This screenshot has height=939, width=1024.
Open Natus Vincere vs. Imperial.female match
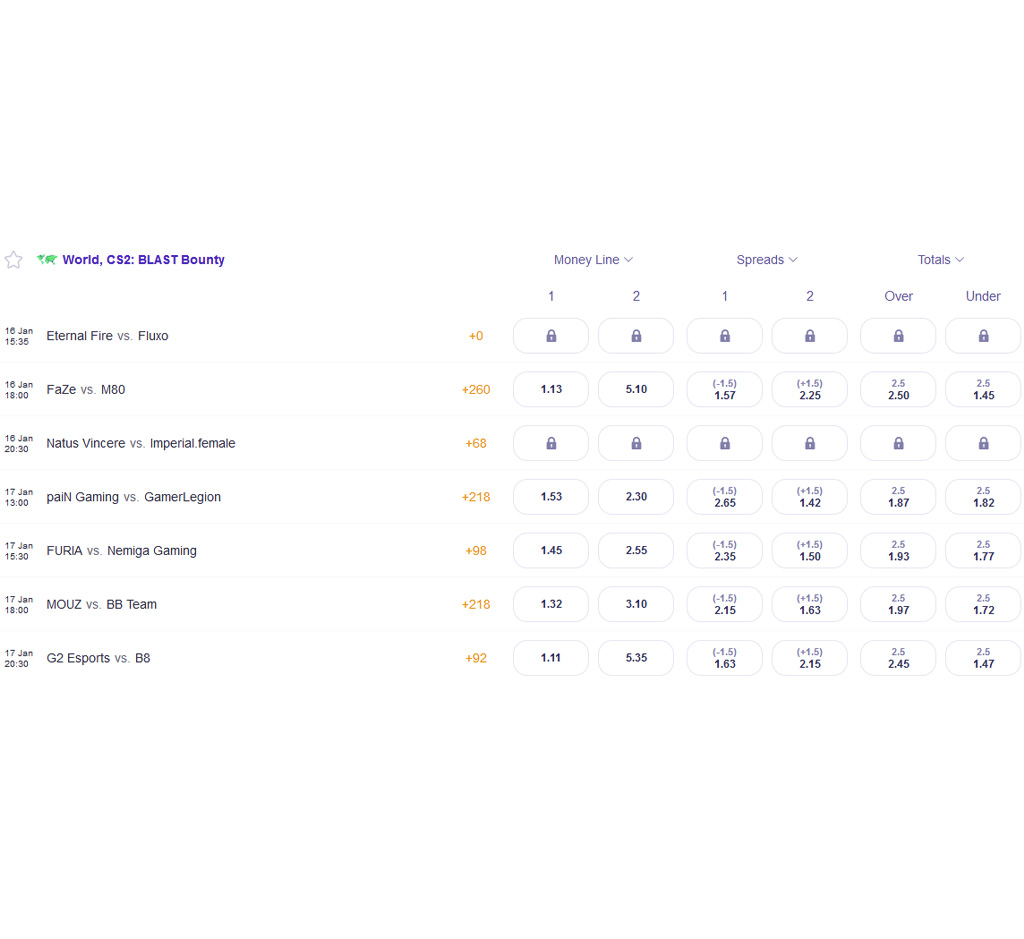pyautogui.click(x=140, y=443)
